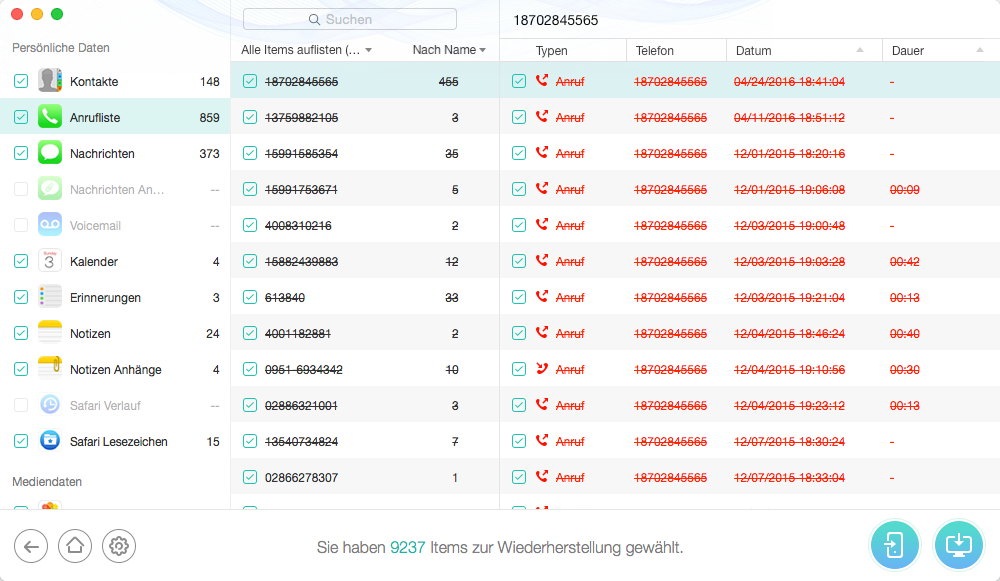
Task: Click call icon in the 12/04/2015 19:10:56 row
Action: click(541, 369)
